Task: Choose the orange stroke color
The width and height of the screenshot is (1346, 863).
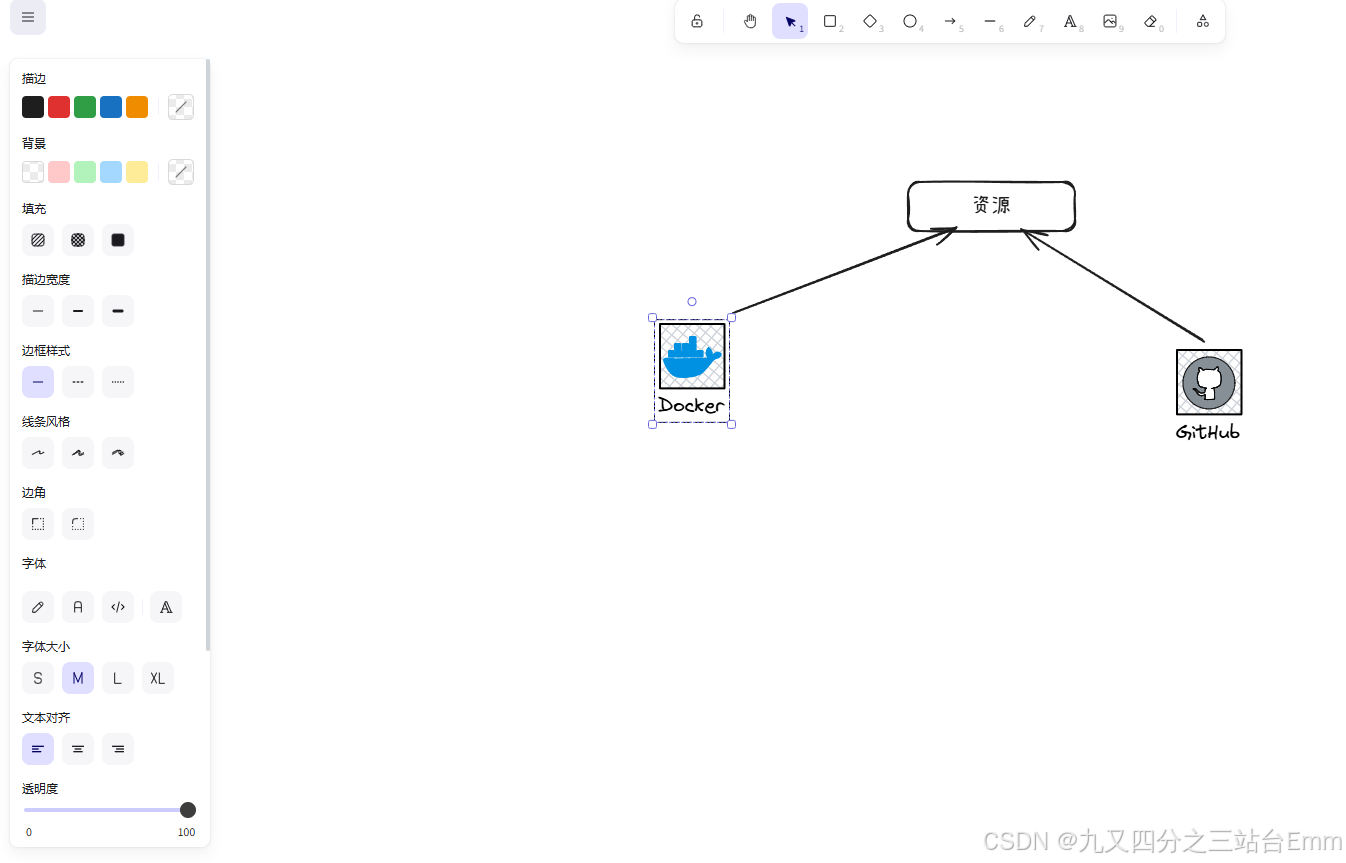Action: pos(137,107)
